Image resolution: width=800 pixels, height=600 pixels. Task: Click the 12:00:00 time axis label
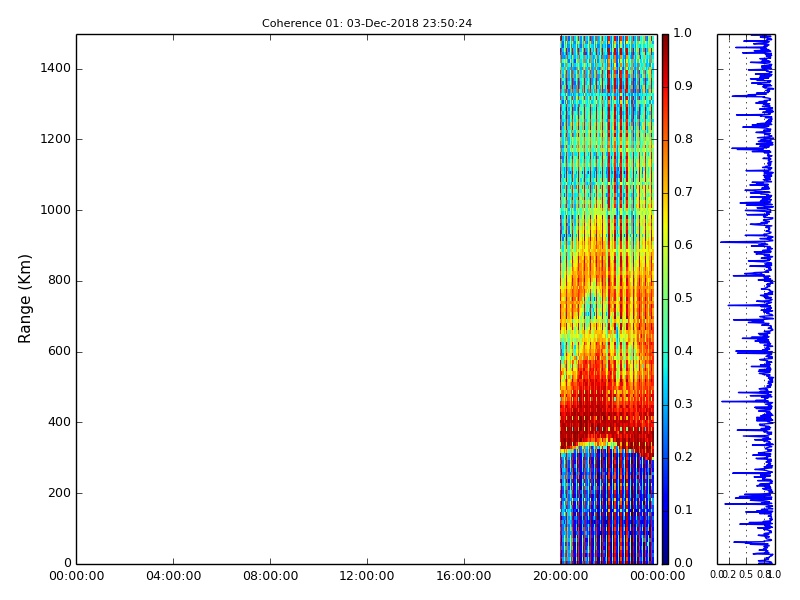pos(367,577)
